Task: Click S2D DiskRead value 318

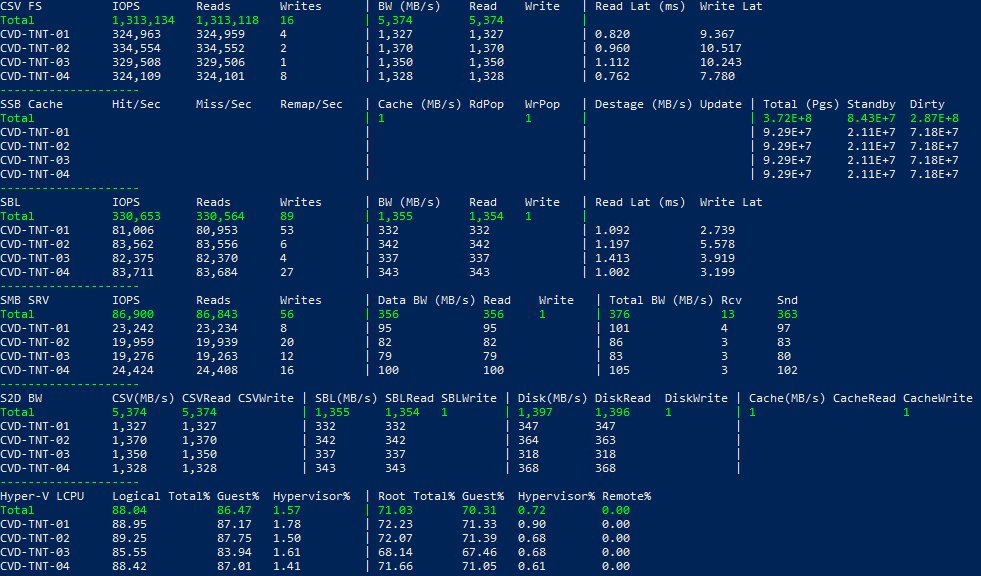Action: tap(605, 455)
